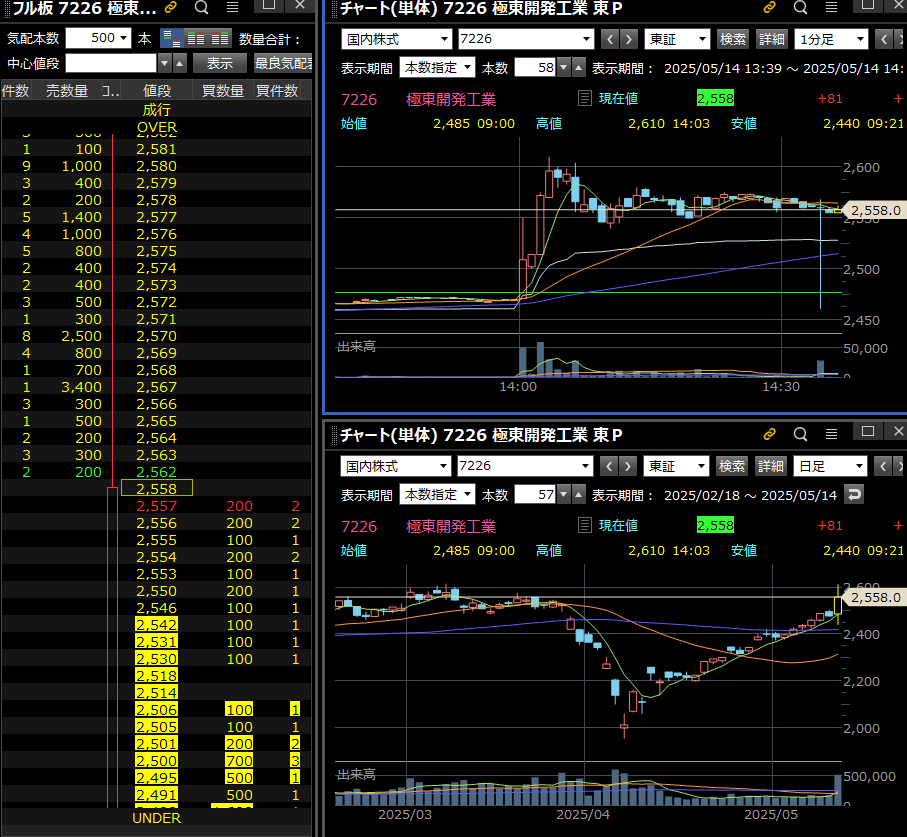Click previous timeframe arrow in upper chart
The height and width of the screenshot is (837, 907).
884,39
